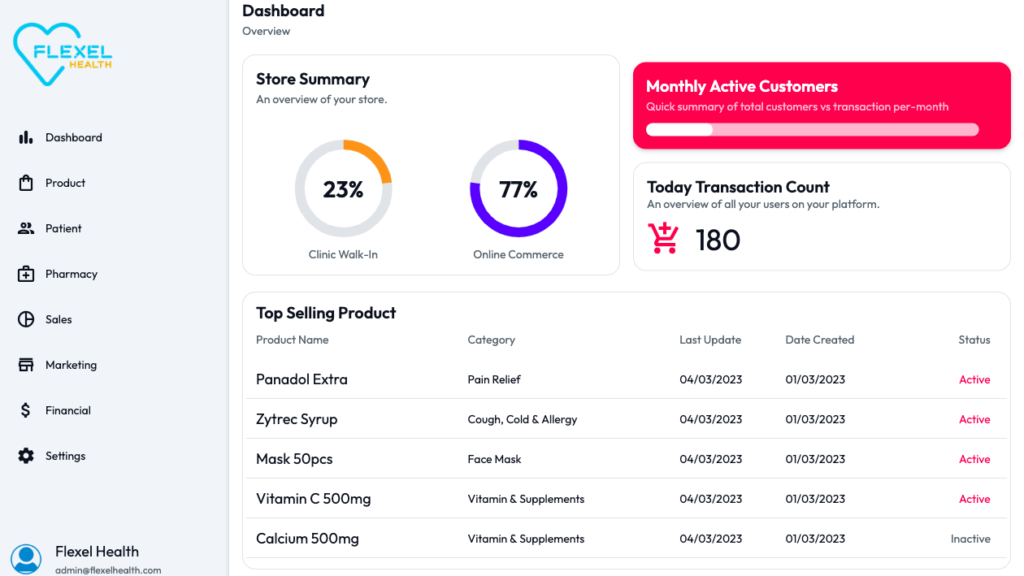Click the red shopping cart icon
This screenshot has width=1024, height=576.
click(x=663, y=238)
